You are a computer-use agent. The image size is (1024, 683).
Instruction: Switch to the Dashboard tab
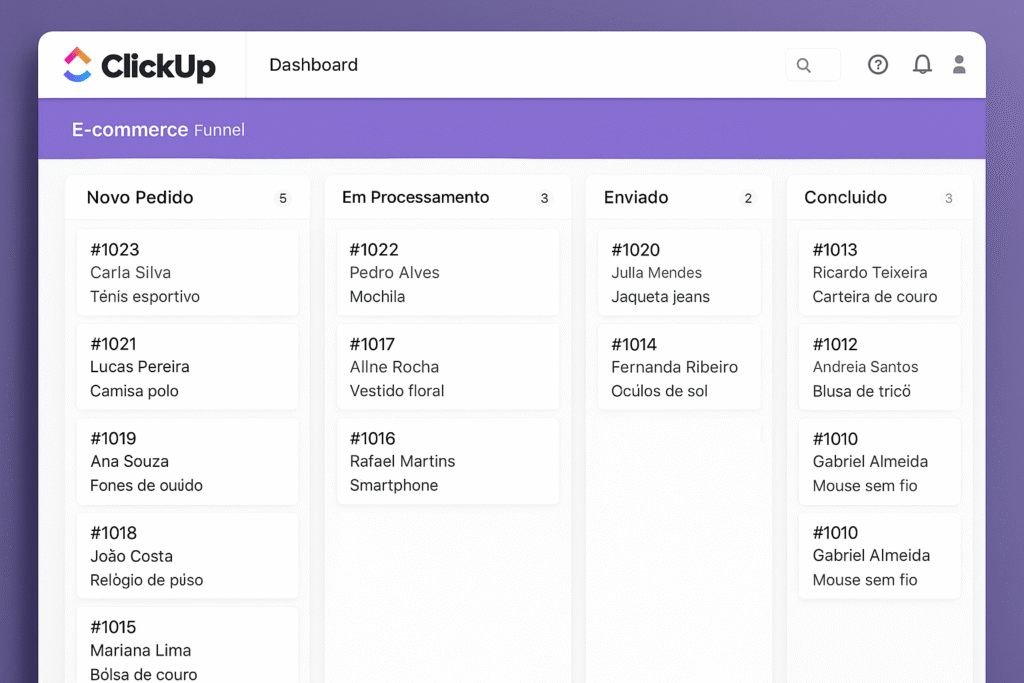click(313, 65)
